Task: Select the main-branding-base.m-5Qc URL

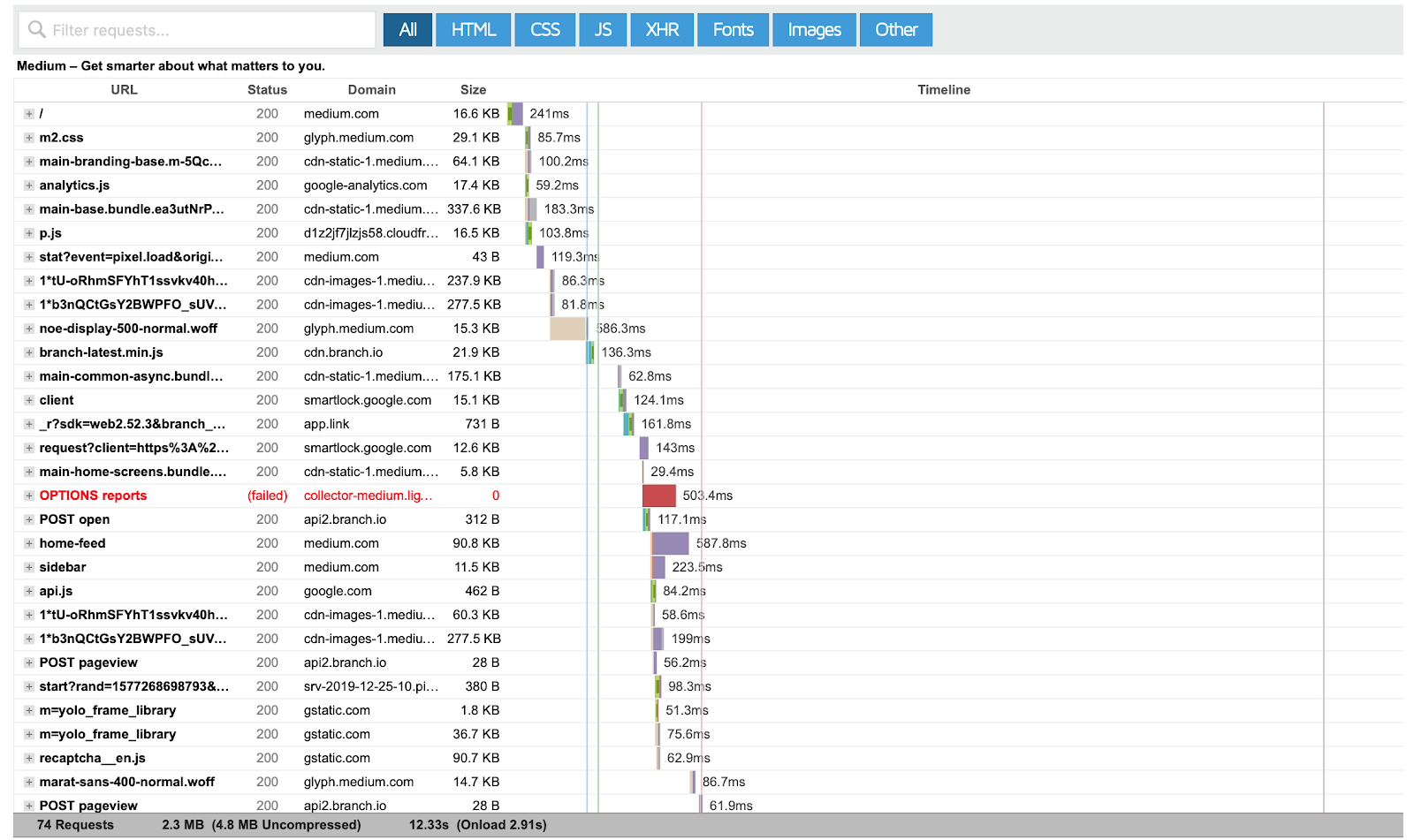Action: coord(131,162)
